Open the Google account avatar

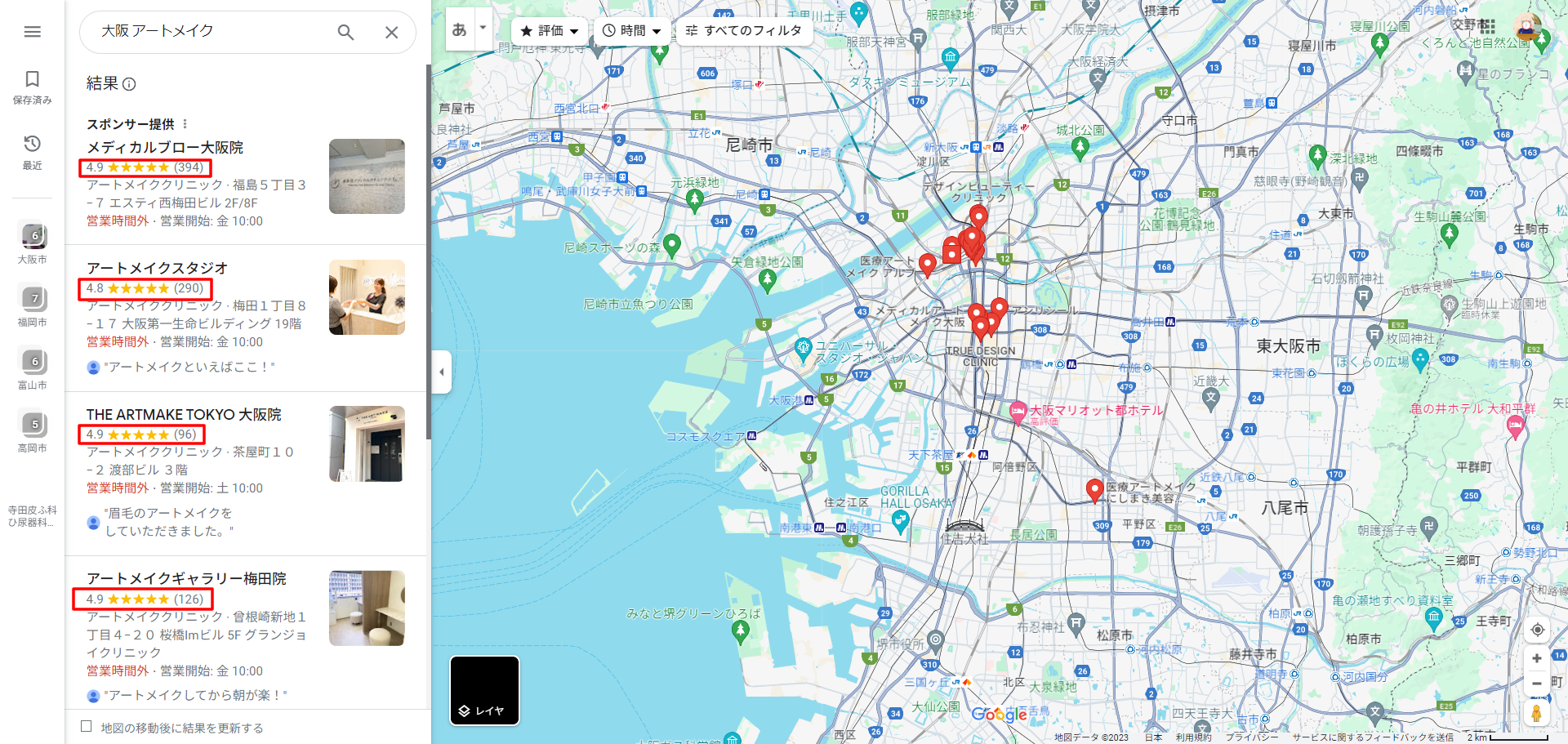(x=1528, y=26)
